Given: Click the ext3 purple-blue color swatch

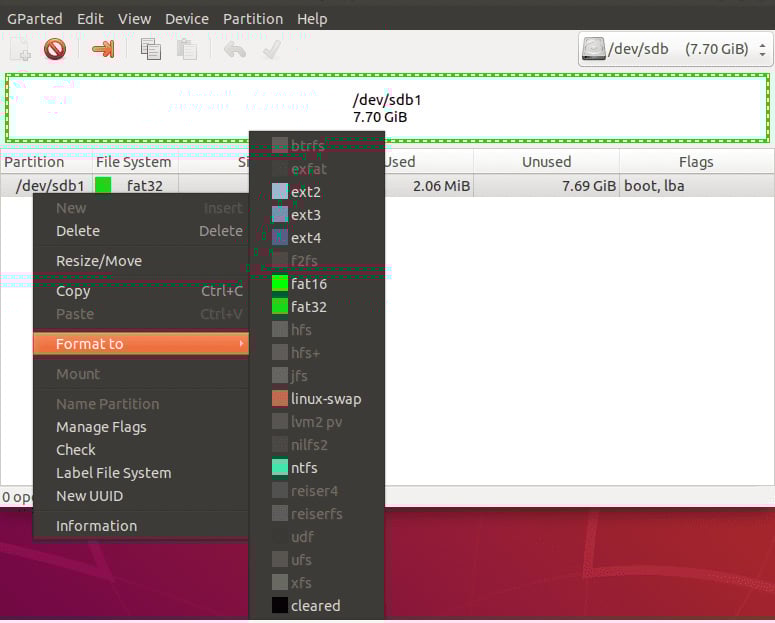Looking at the screenshot, I should coord(280,214).
